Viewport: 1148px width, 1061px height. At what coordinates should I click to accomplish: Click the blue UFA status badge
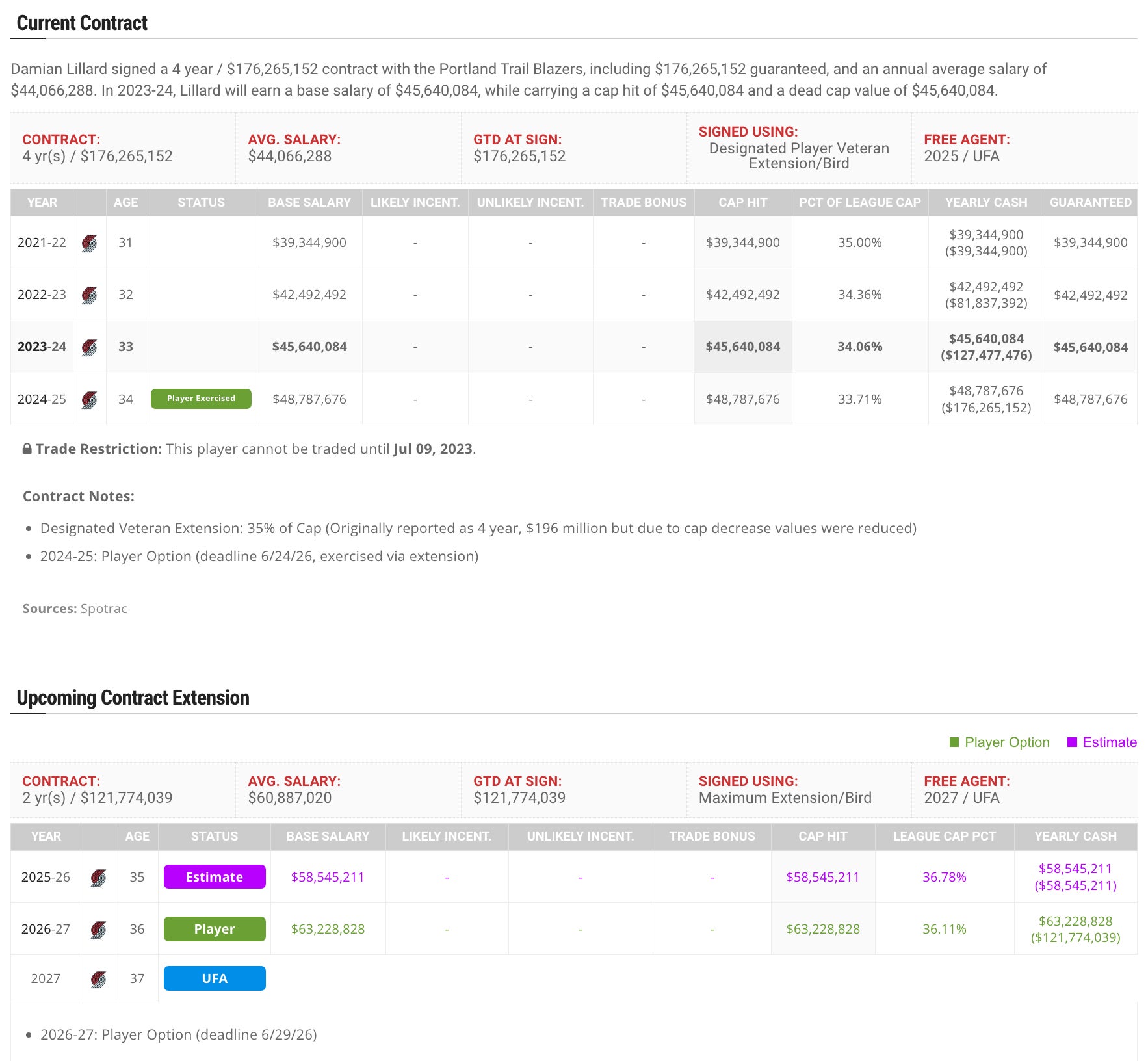tap(215, 978)
